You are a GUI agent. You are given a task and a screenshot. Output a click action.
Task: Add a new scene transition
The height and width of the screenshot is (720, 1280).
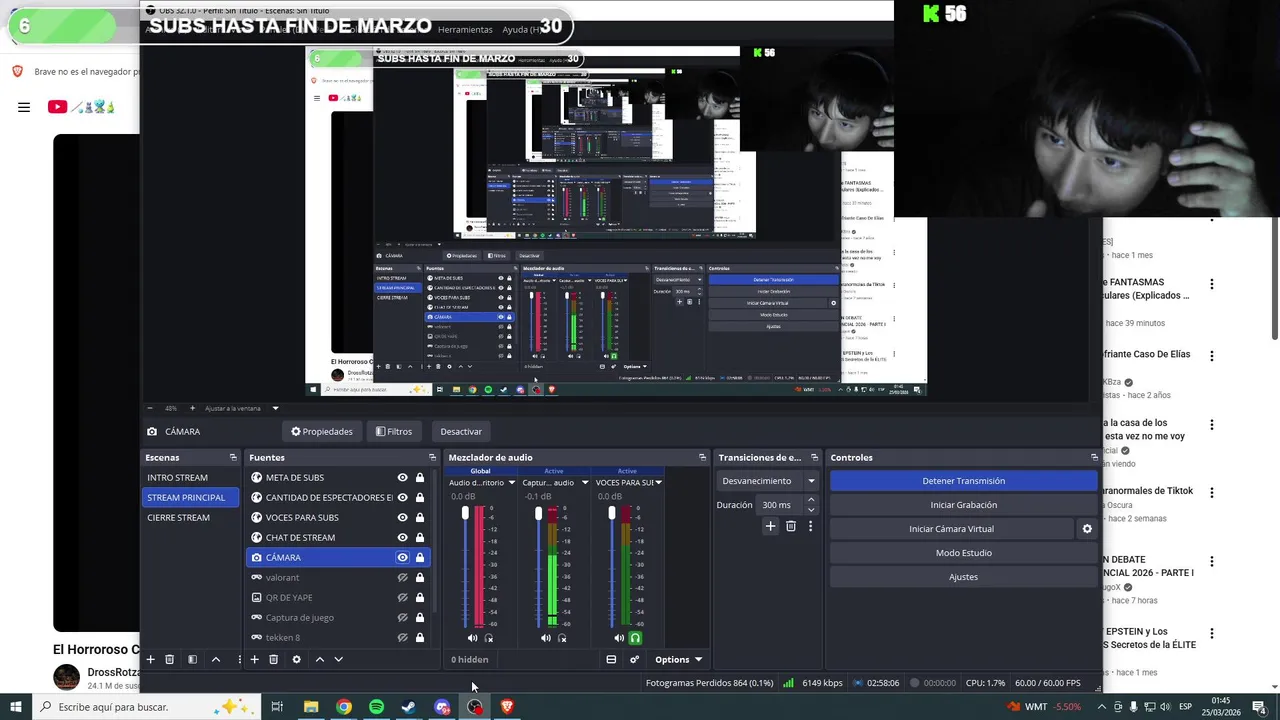coord(770,526)
